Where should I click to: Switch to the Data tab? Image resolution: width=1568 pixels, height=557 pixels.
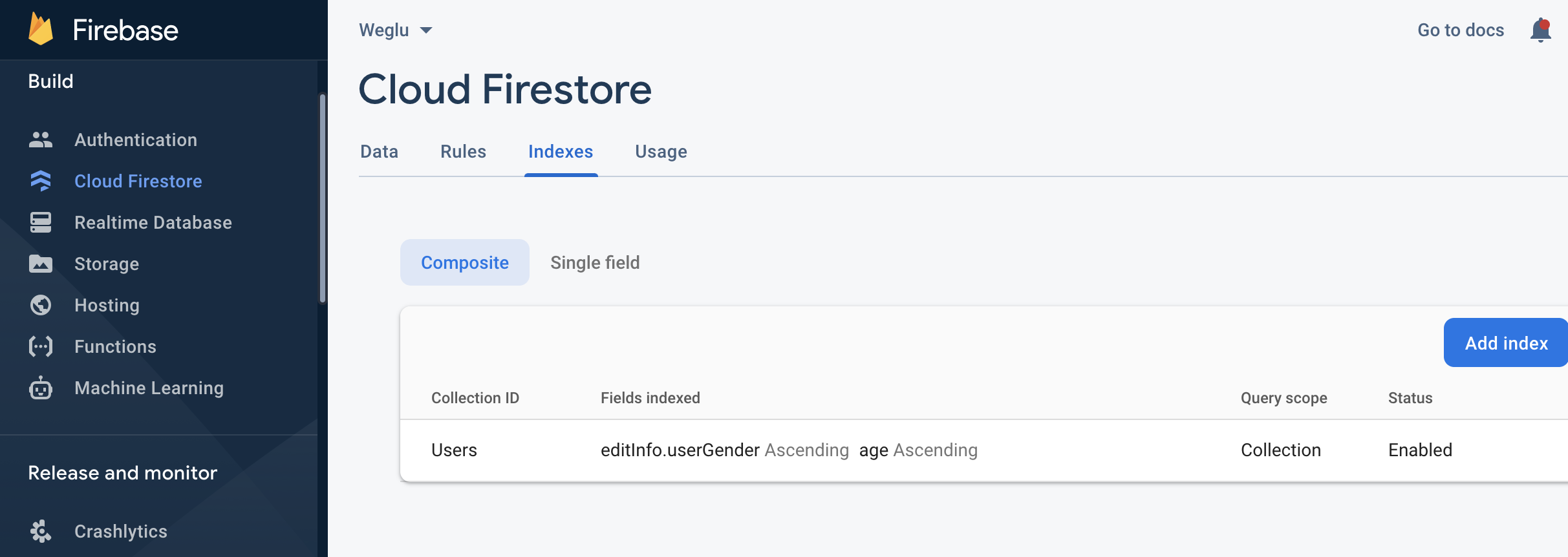(x=379, y=151)
